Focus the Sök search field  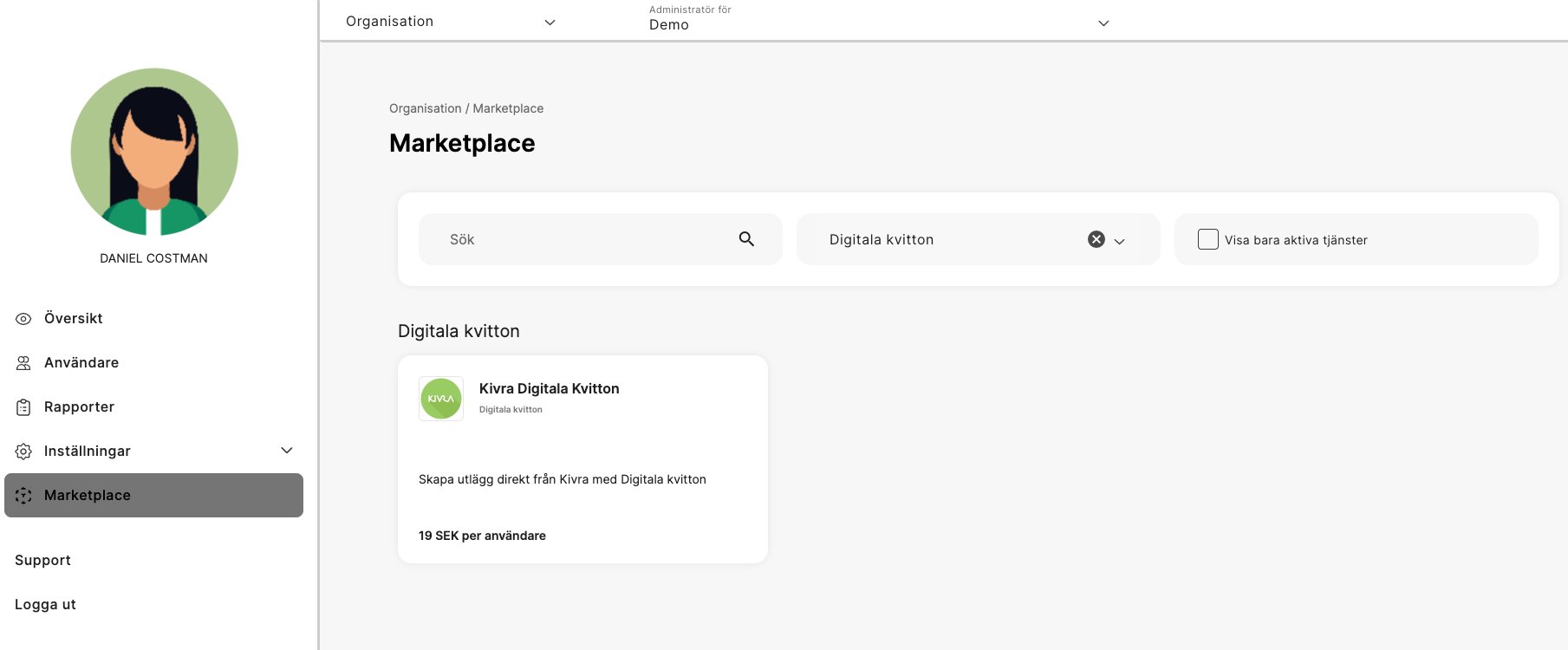[601, 239]
